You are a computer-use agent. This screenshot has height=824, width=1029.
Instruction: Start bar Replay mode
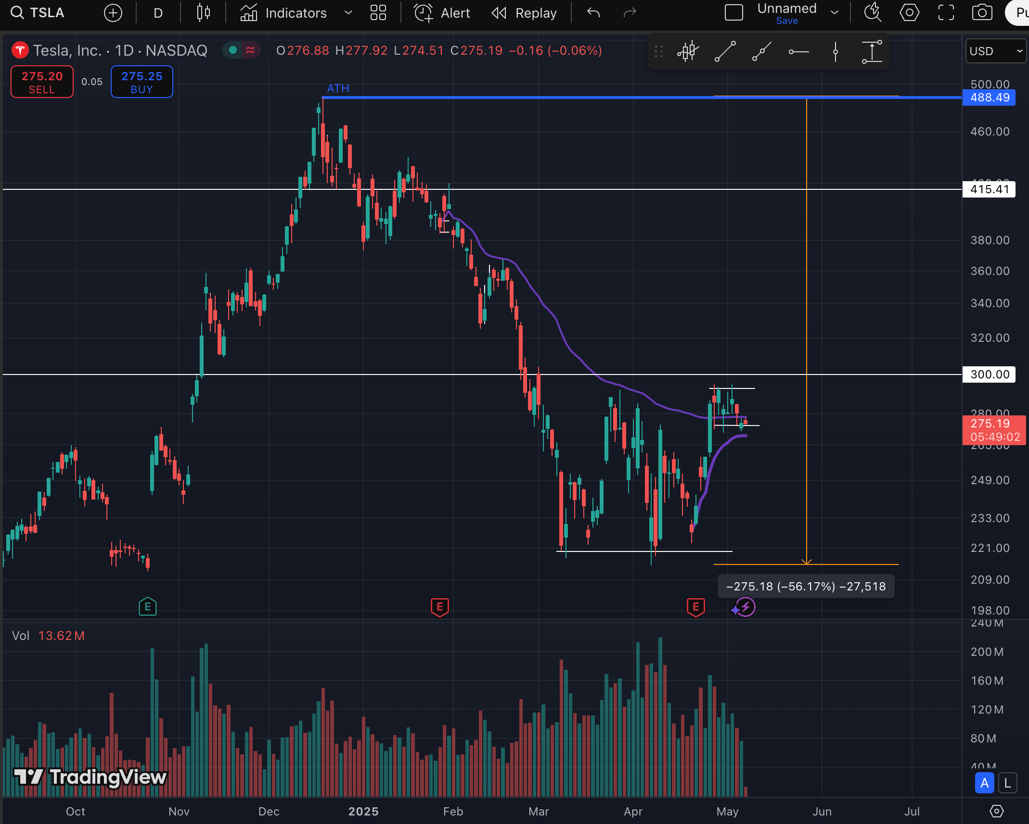[x=524, y=13]
